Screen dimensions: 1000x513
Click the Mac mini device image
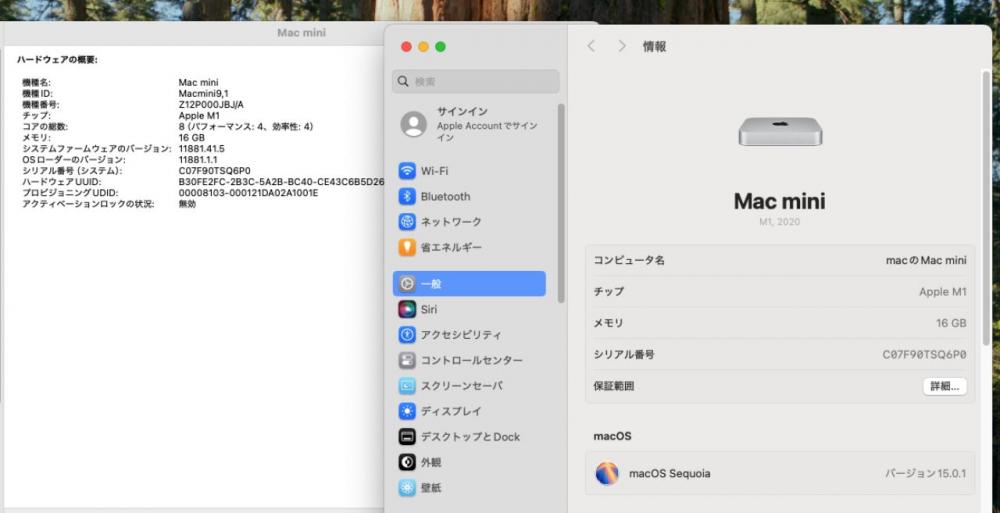[x=780, y=132]
